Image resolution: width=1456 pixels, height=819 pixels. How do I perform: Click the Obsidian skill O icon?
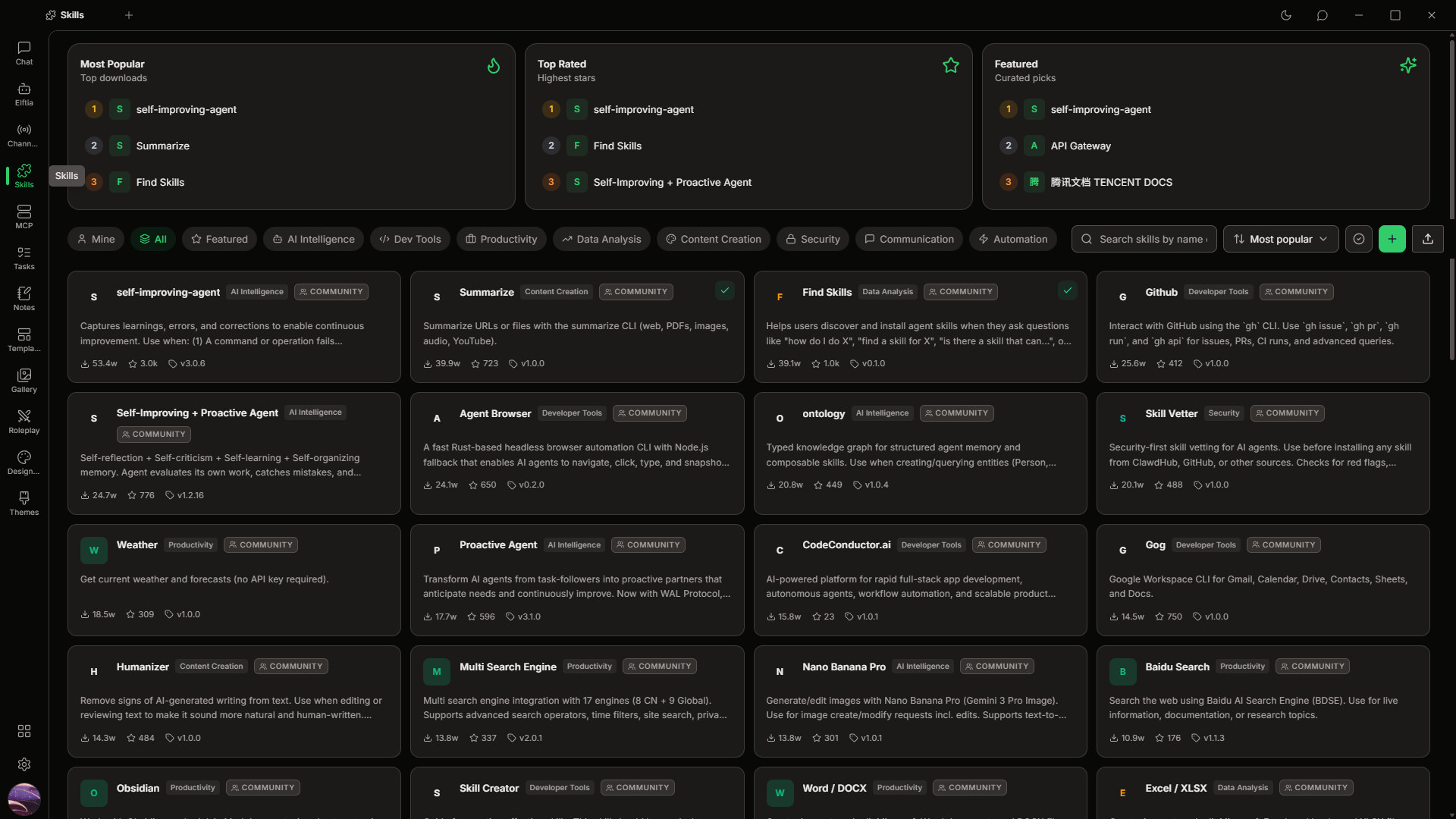94,793
